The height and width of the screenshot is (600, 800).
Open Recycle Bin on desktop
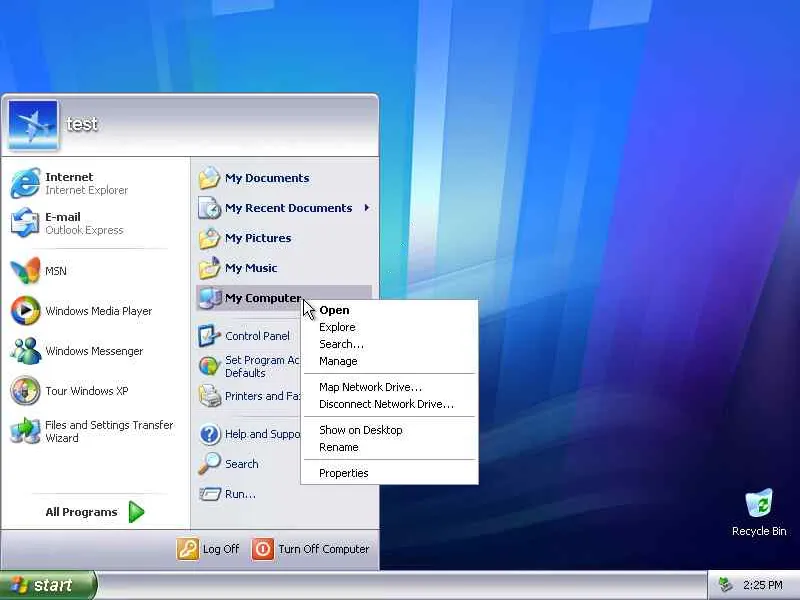pyautogui.click(x=759, y=513)
